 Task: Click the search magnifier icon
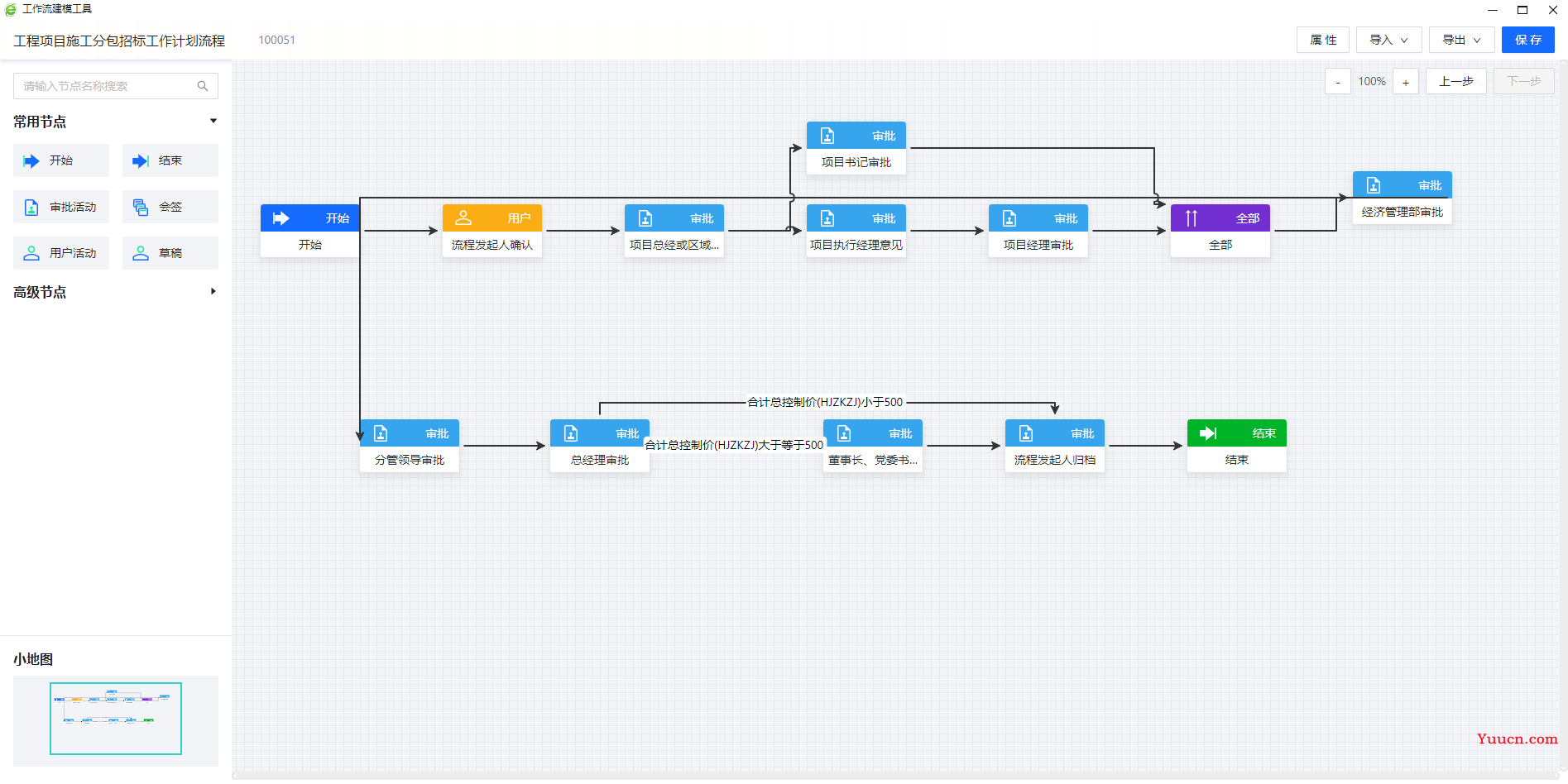(203, 86)
